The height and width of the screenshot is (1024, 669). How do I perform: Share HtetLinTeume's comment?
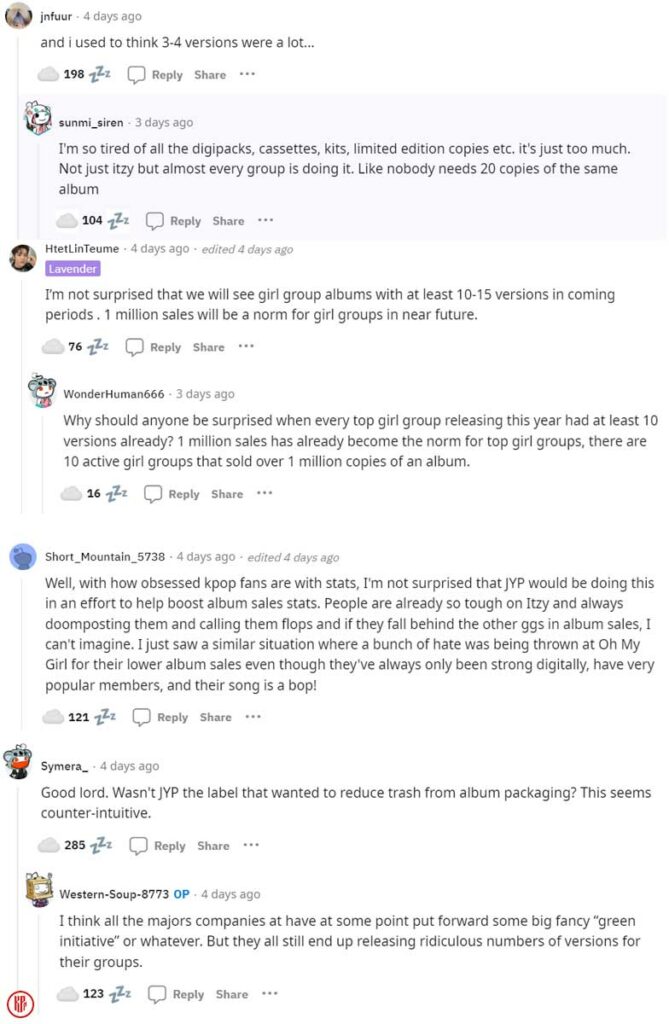pyautogui.click(x=208, y=347)
